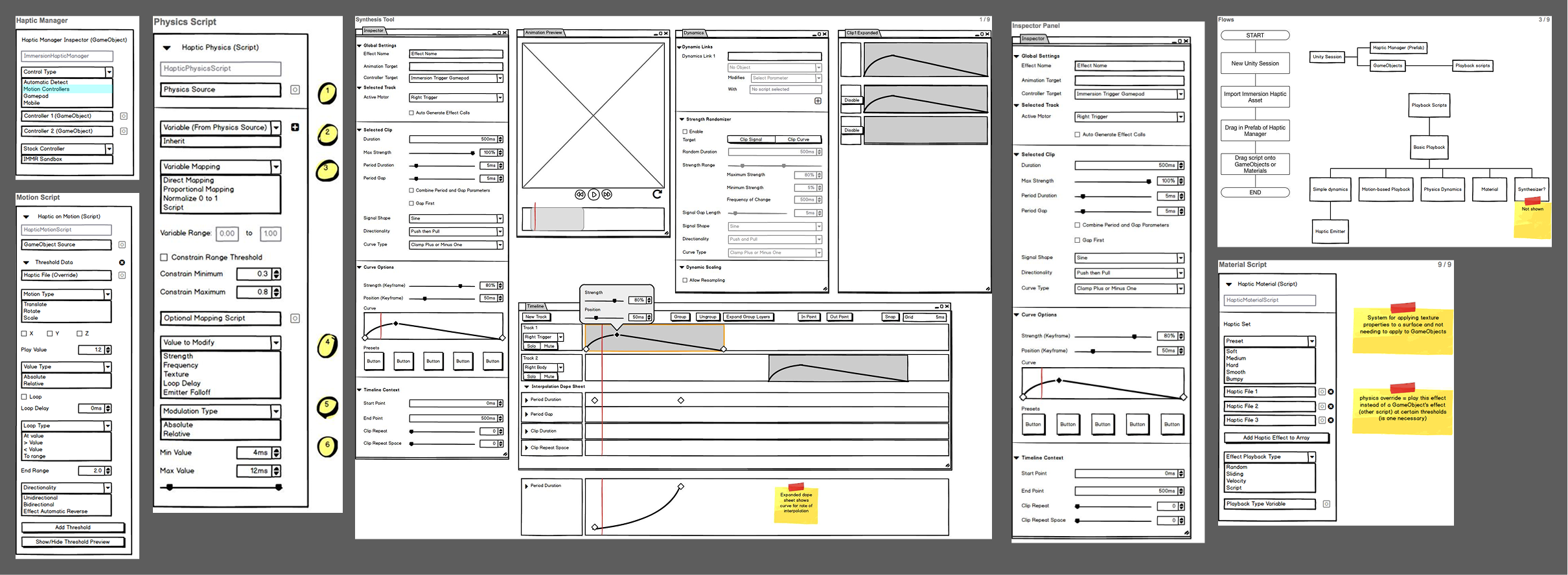Open object picker beside Playback Type Variable
Viewport: 1568px width, 575px height.
tap(1326, 504)
